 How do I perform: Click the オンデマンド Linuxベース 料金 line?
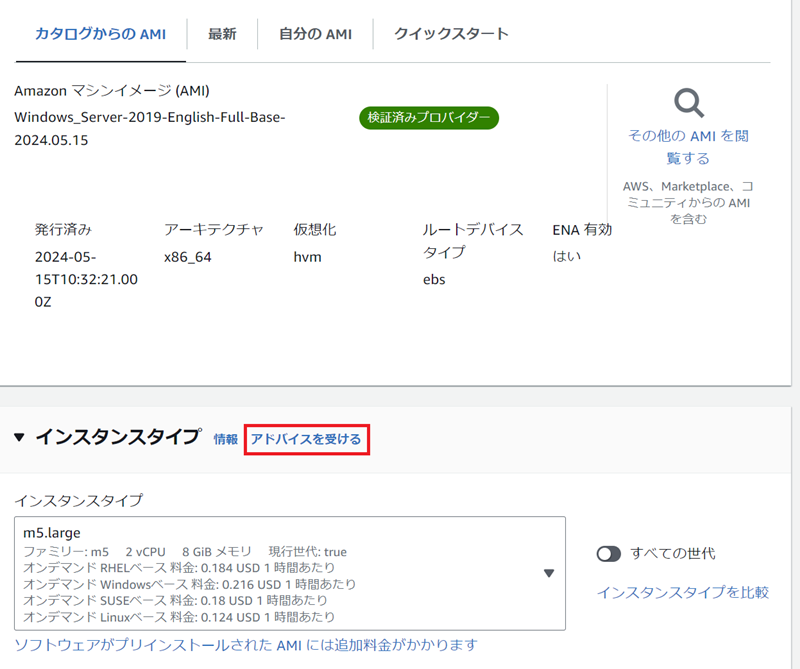[179, 617]
